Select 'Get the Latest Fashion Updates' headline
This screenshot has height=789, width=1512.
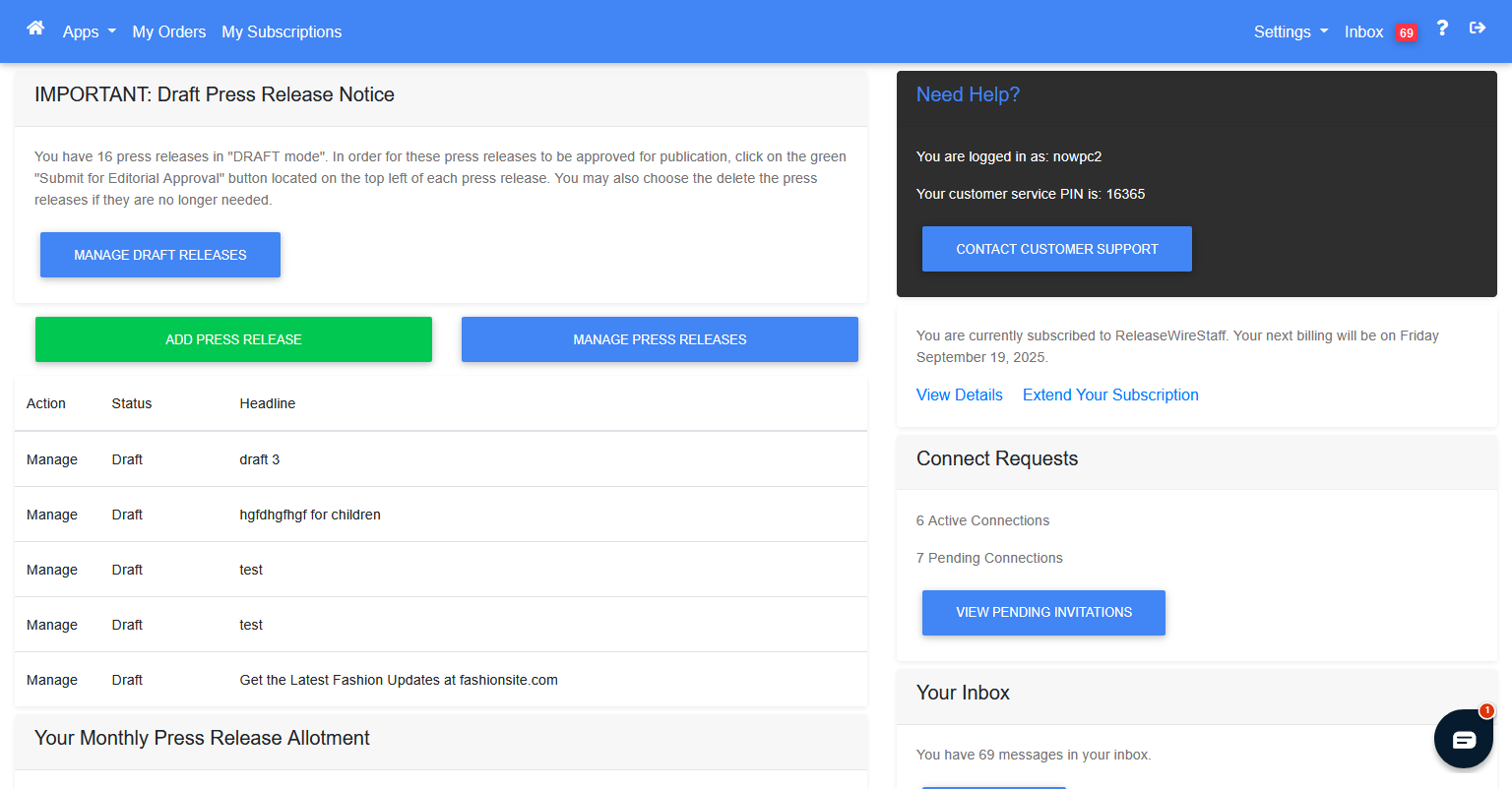[x=399, y=680]
